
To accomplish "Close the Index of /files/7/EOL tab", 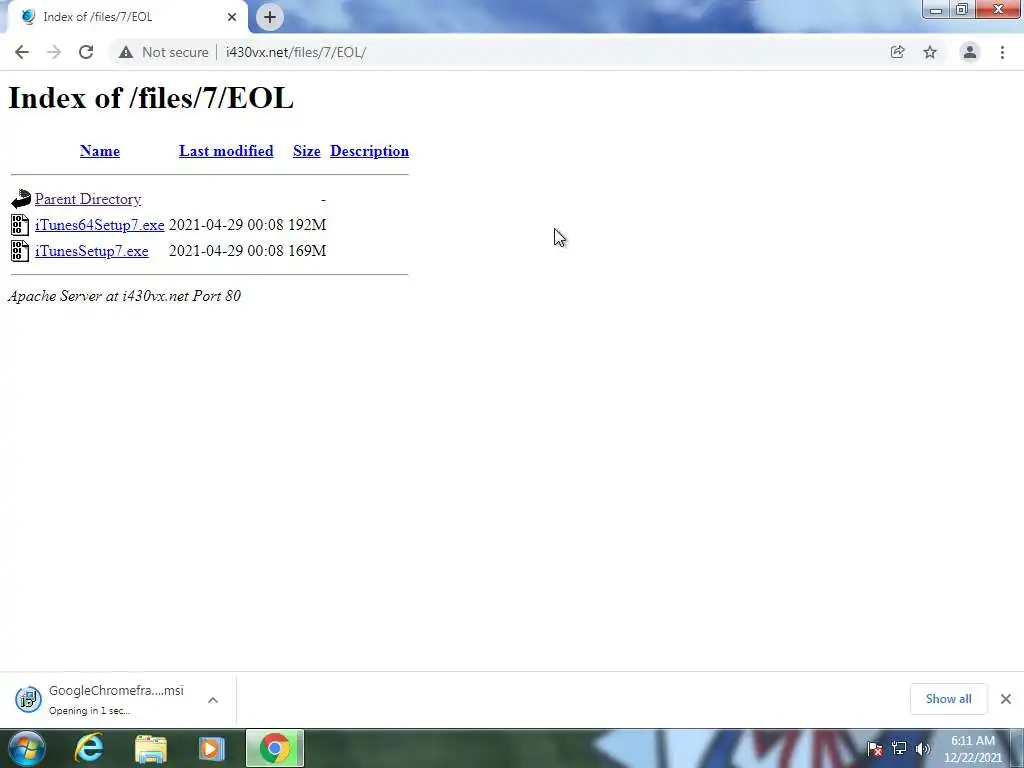I will tap(232, 17).
